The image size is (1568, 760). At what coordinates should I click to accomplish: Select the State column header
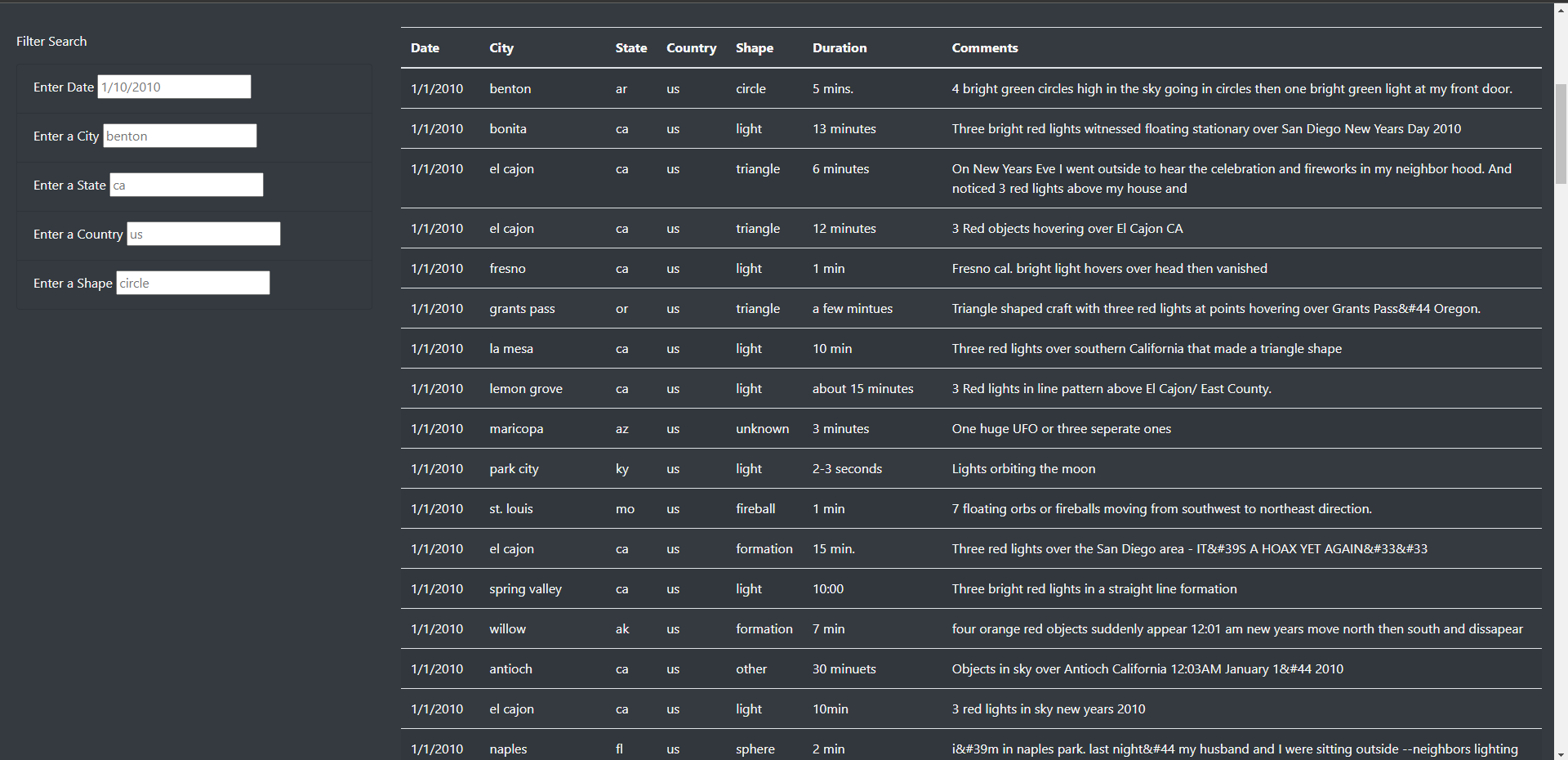(631, 47)
